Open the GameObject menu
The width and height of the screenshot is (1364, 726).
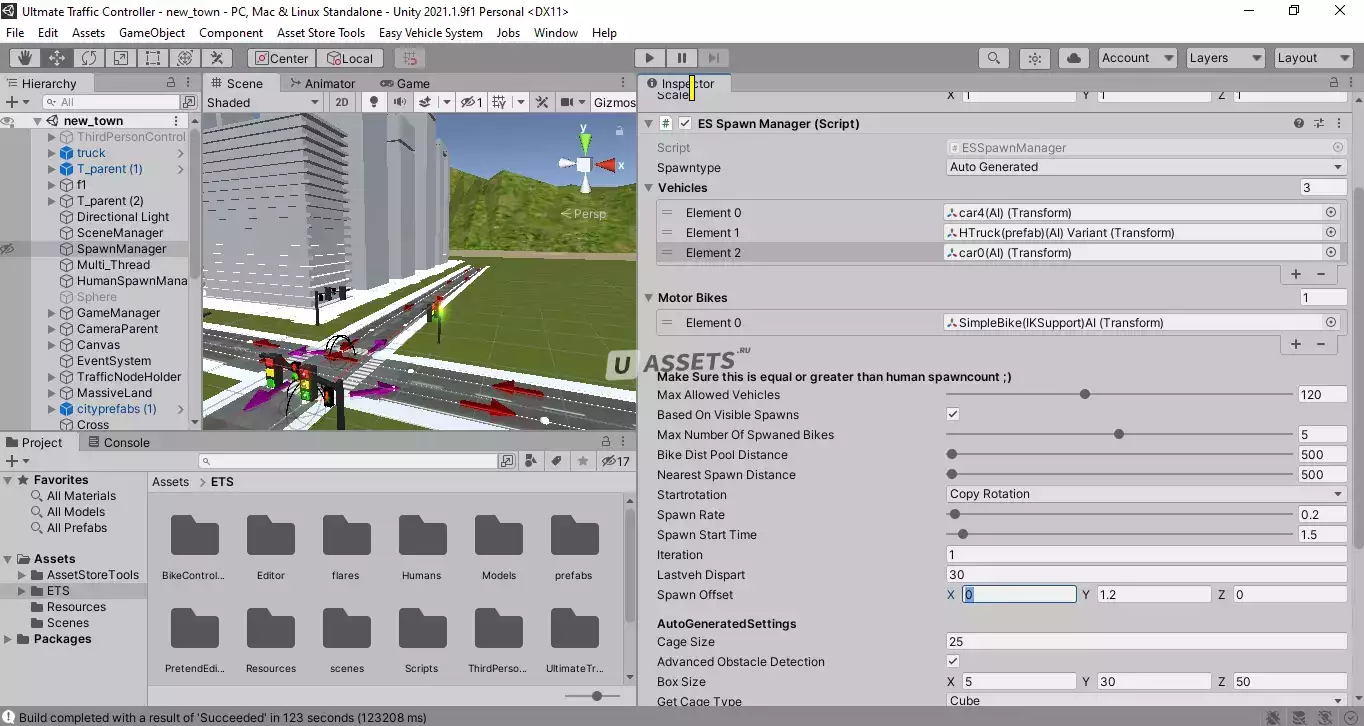click(x=152, y=32)
